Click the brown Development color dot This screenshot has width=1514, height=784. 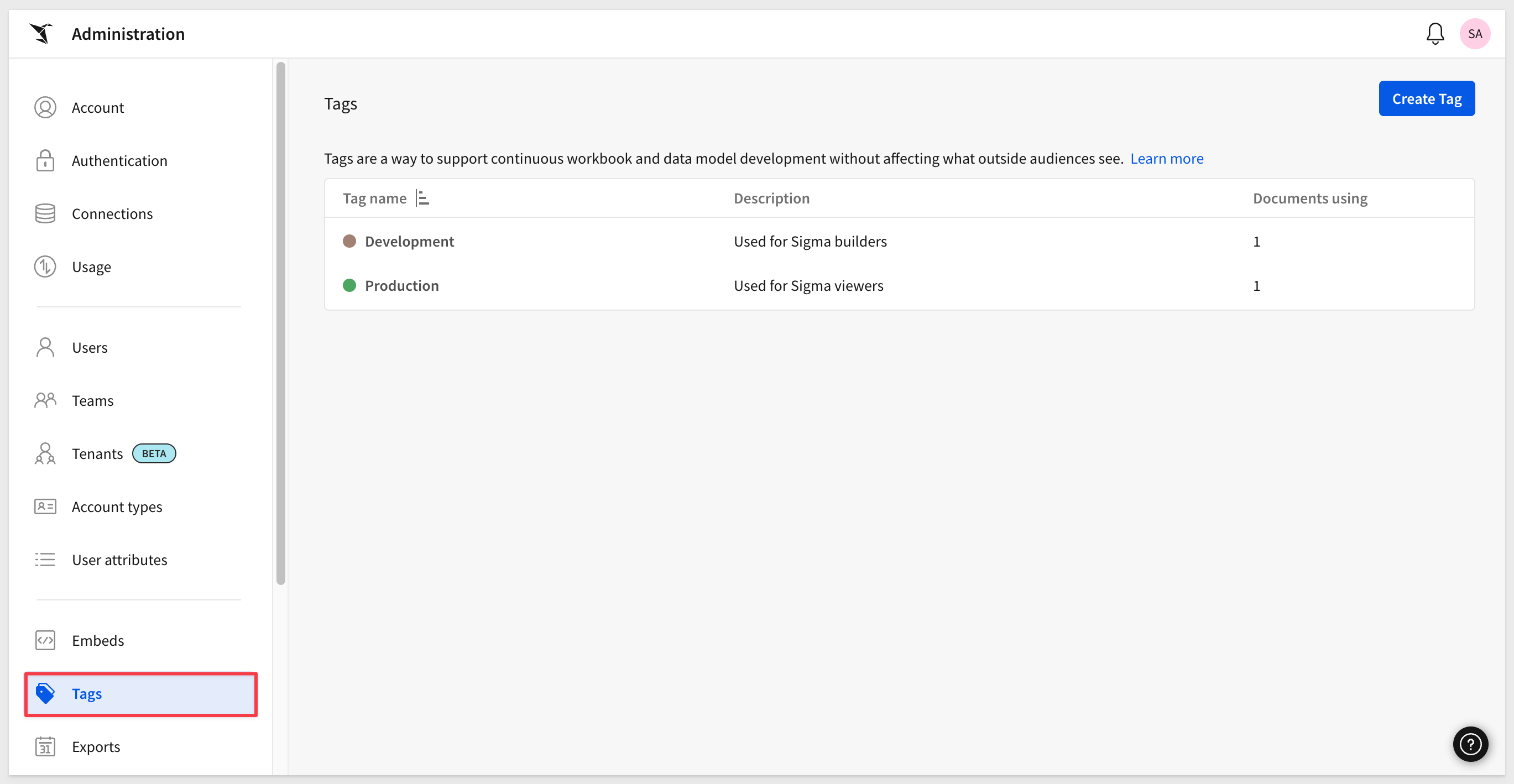349,242
